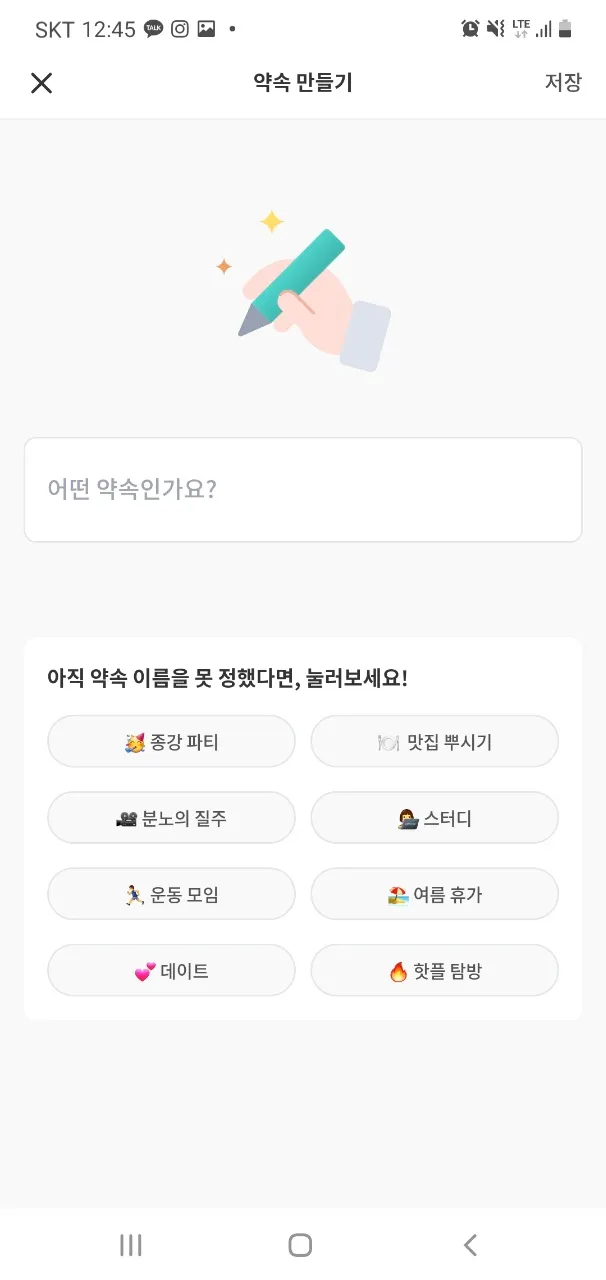606x1280 pixels.
Task: Tap the Instagram notification icon
Action: click(x=180, y=29)
